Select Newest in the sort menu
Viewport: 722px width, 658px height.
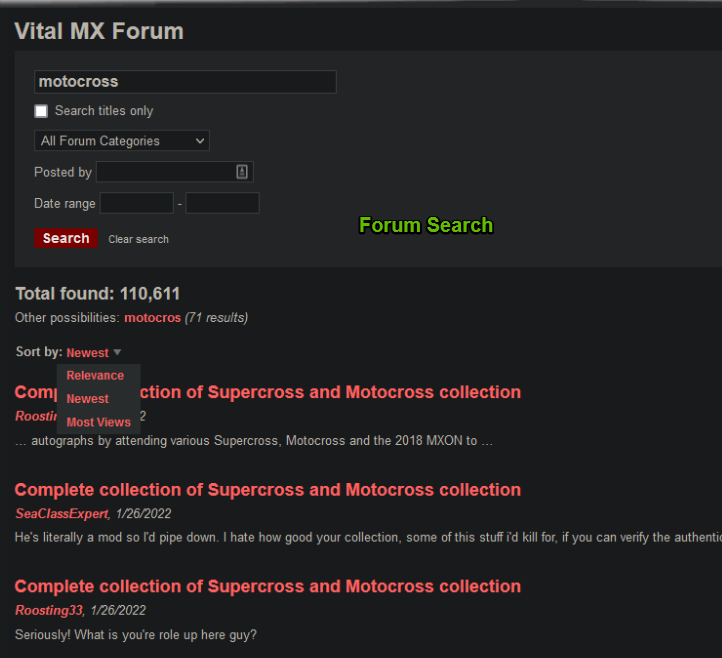[87, 399]
